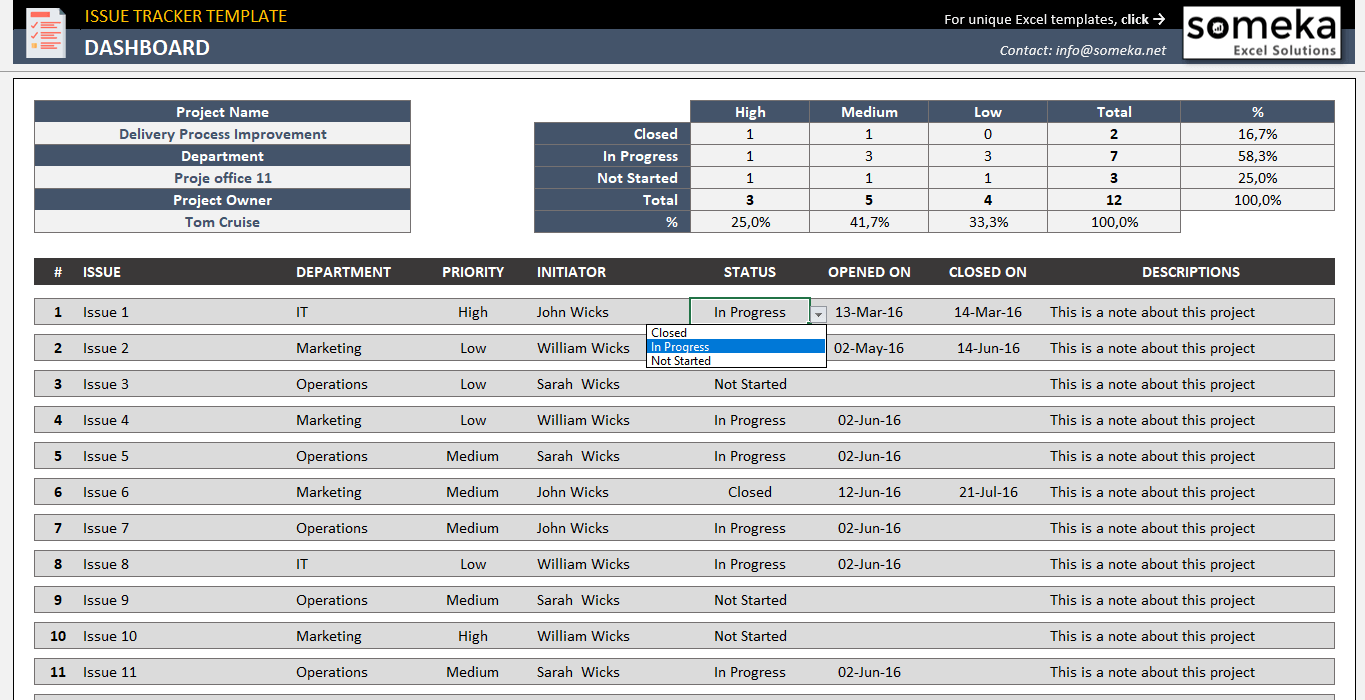This screenshot has height=700, width=1365.
Task: Click the "High" summary column header
Action: coord(749,111)
